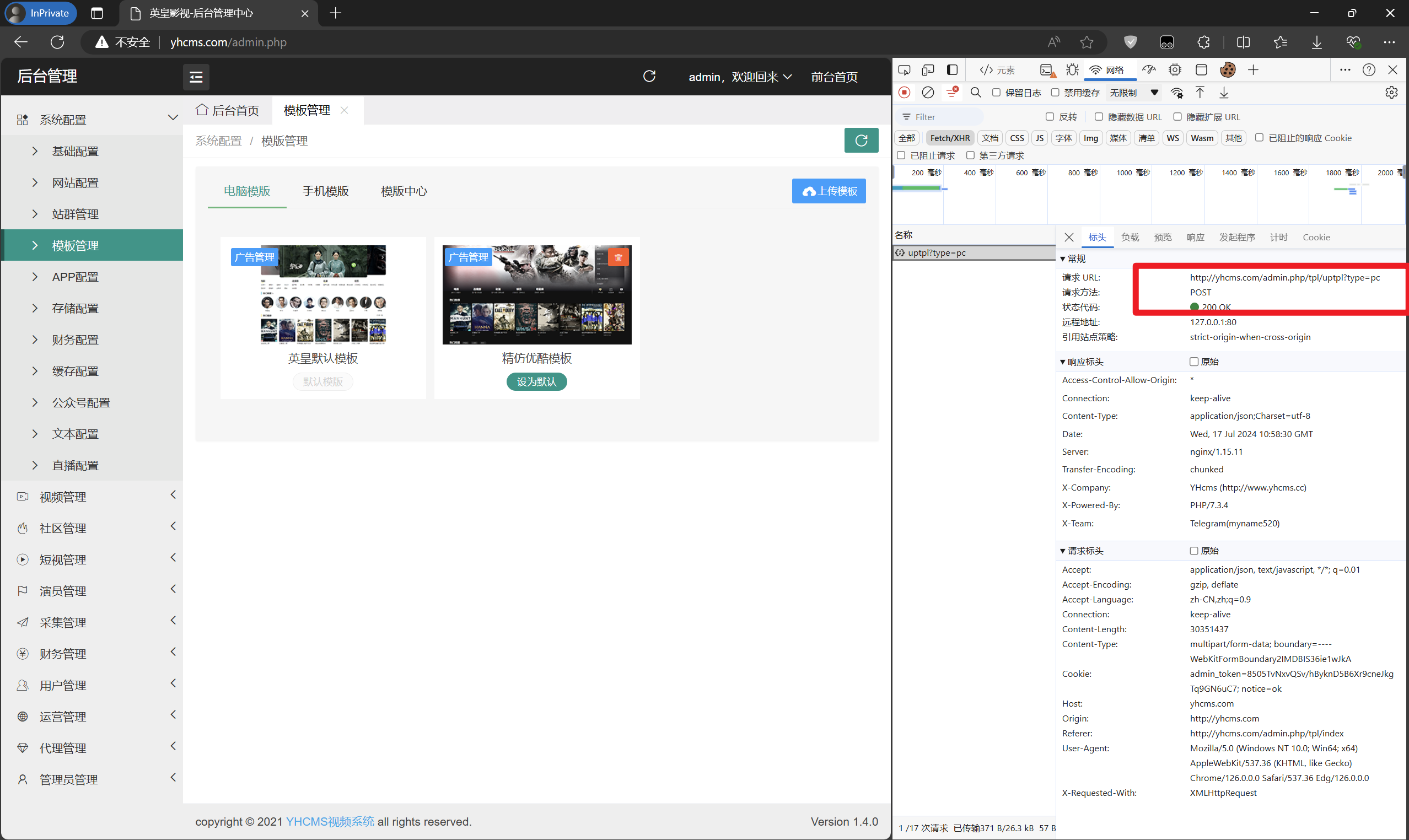Clear the network log
Screen dimensions: 1409x840
pyautogui.click(x=928, y=93)
